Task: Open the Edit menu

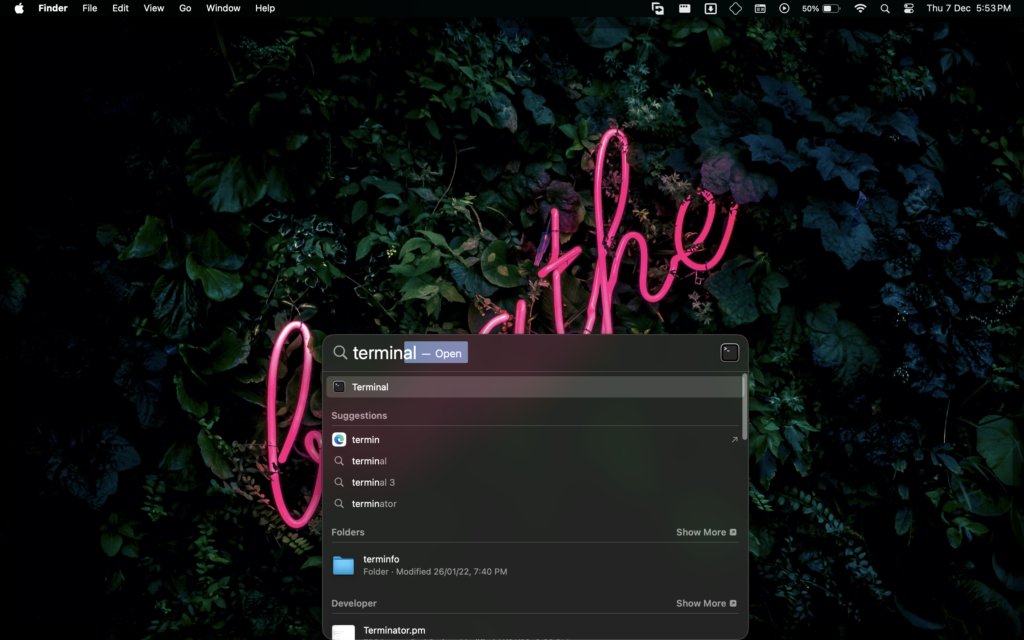Action: pos(120,8)
